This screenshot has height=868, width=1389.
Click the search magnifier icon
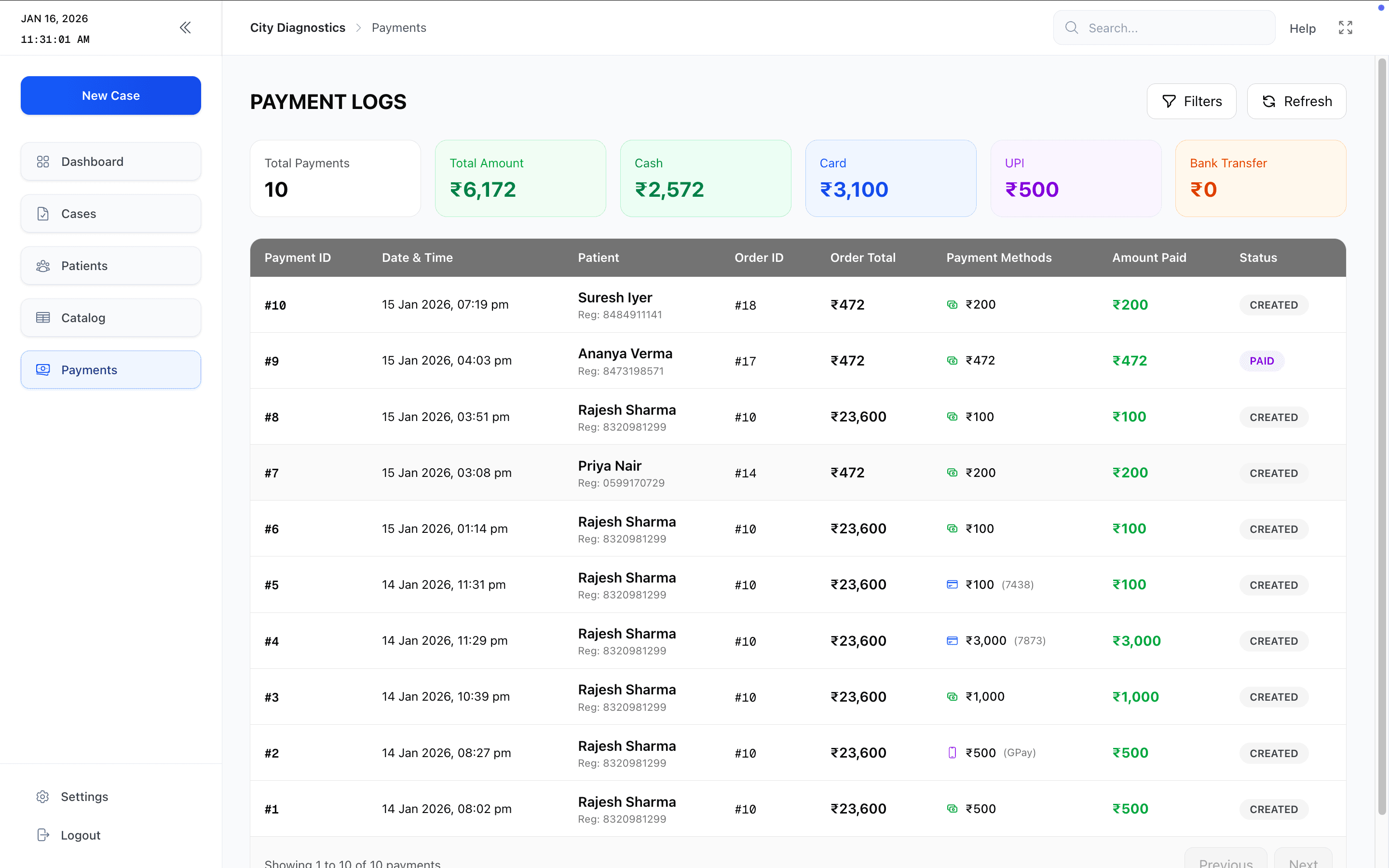[1071, 27]
